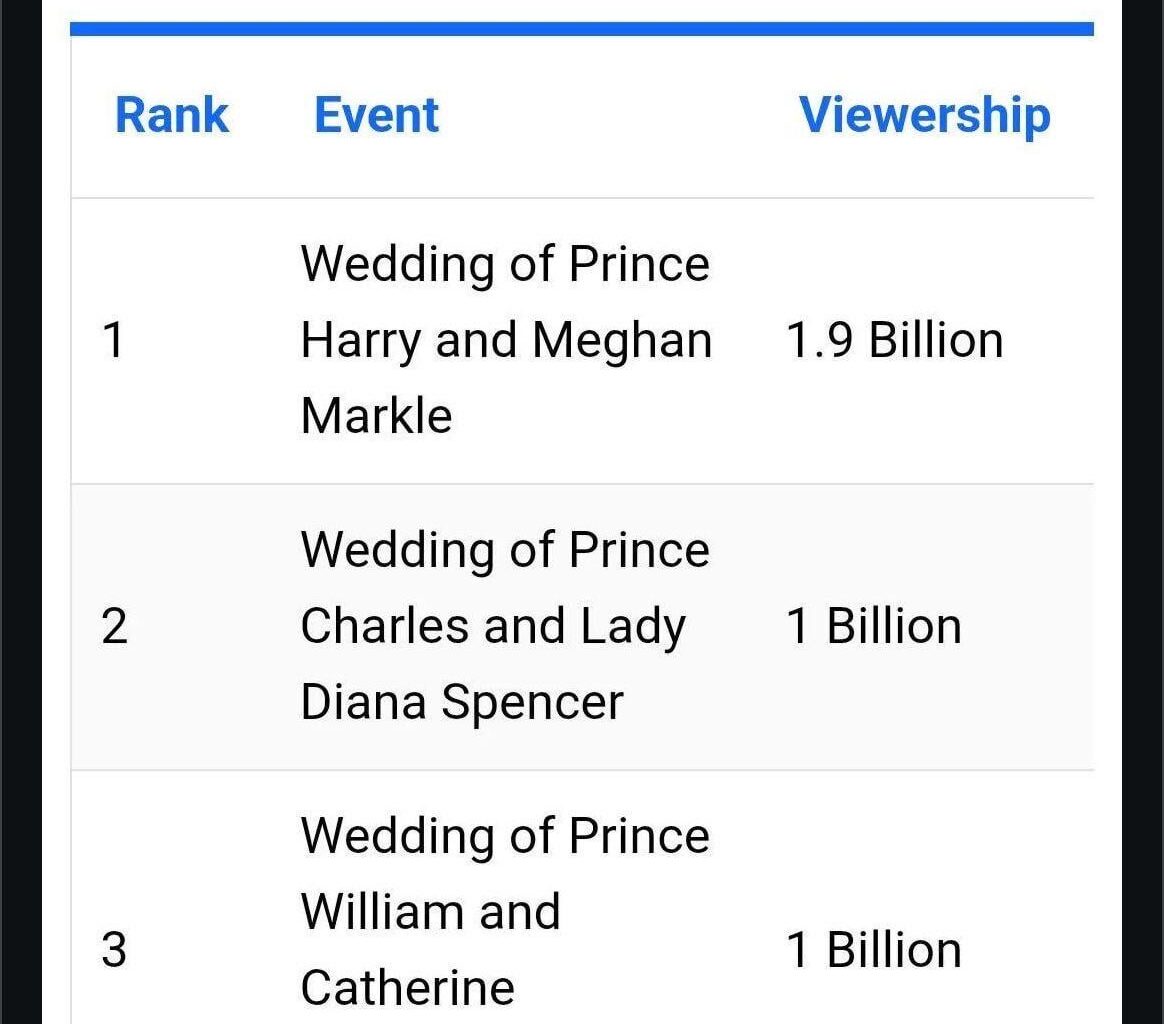Click Wedding of Prince in second row
This screenshot has width=1164, height=1024.
[x=505, y=551]
